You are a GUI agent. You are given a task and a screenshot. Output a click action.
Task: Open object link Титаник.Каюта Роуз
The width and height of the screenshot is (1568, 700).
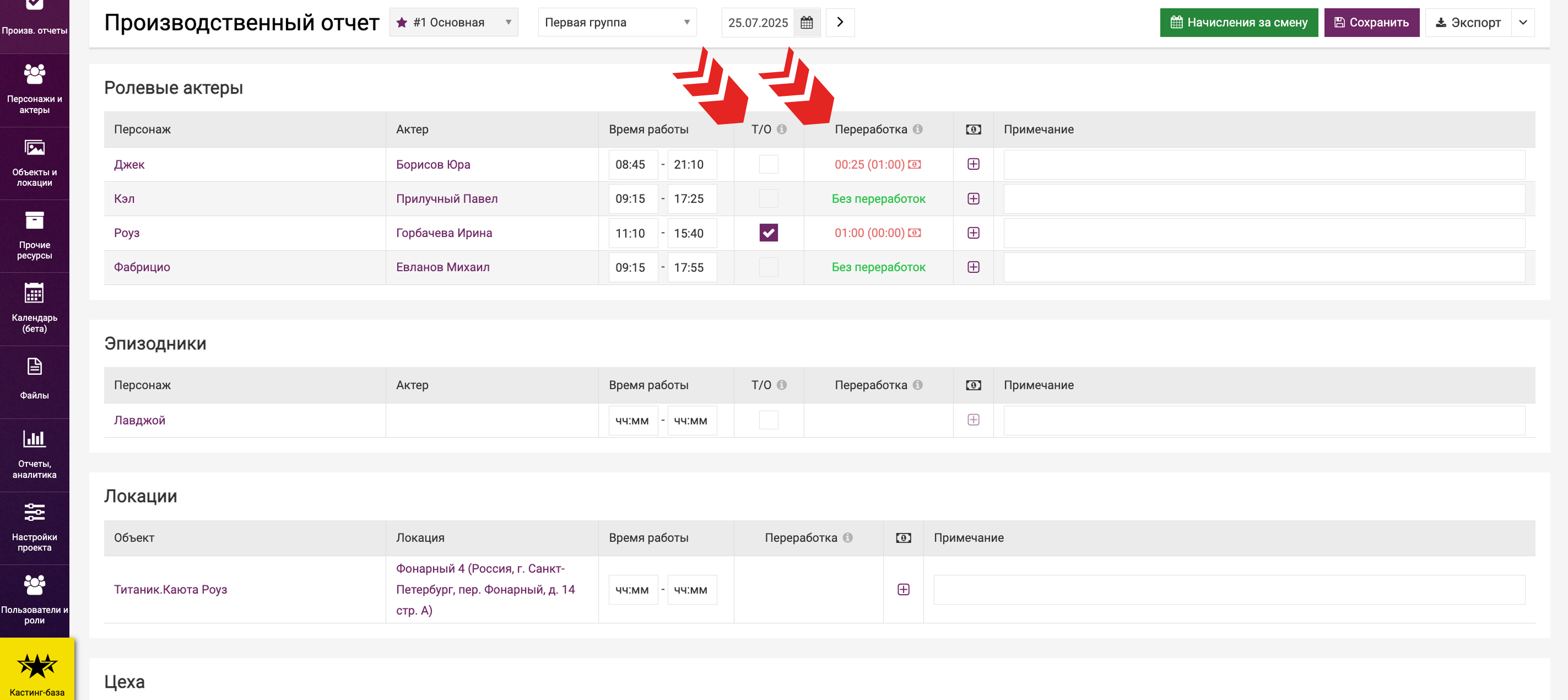(x=170, y=589)
